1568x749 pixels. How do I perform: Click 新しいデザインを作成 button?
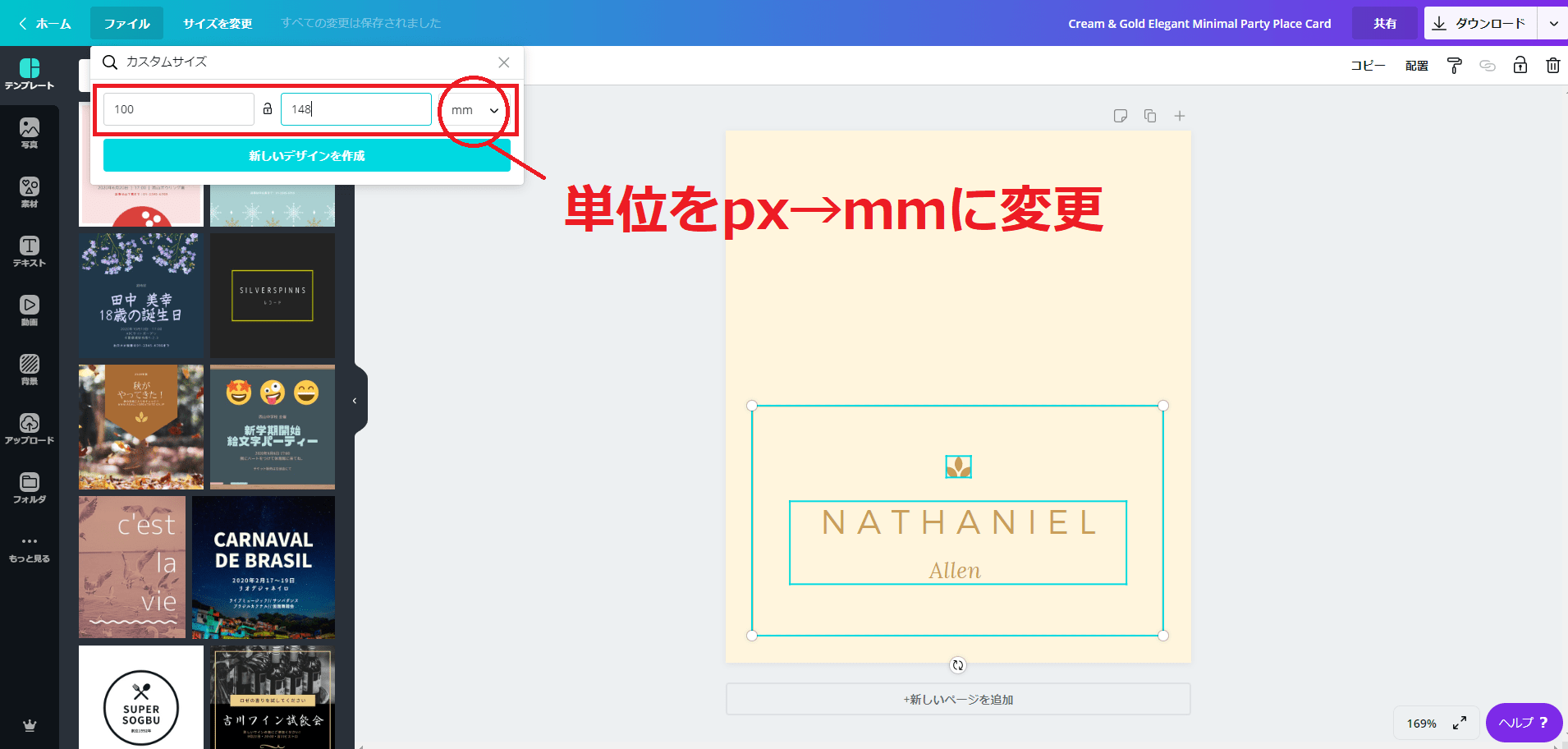[306, 155]
